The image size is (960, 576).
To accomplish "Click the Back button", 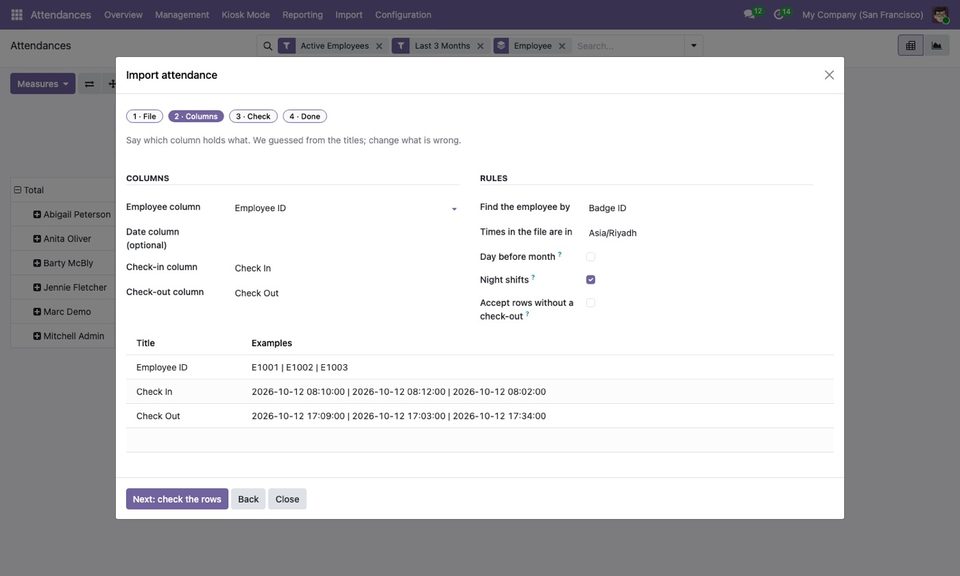I will [x=248, y=499].
